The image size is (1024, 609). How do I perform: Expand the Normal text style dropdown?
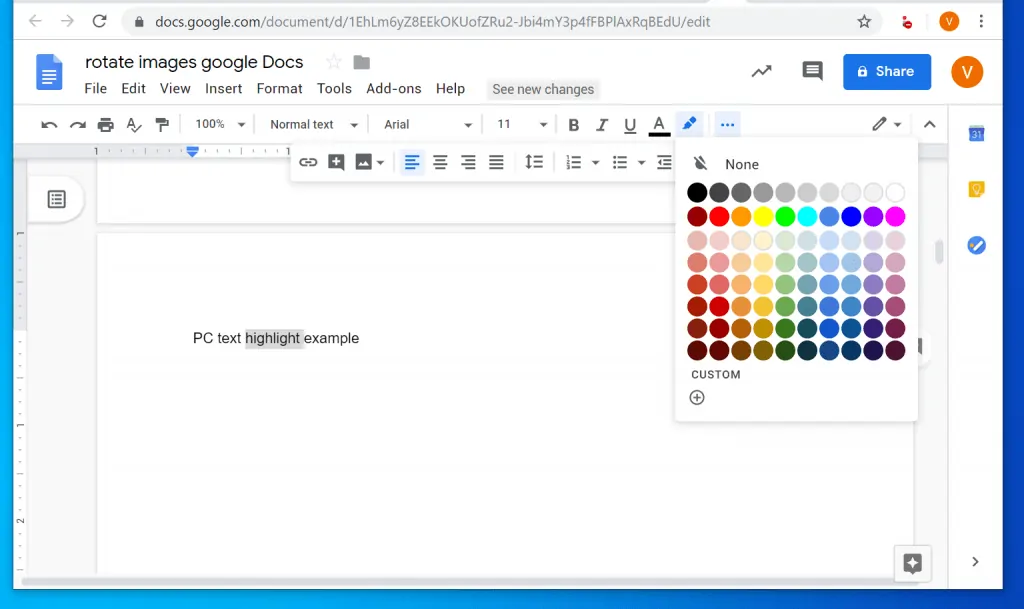pos(313,124)
